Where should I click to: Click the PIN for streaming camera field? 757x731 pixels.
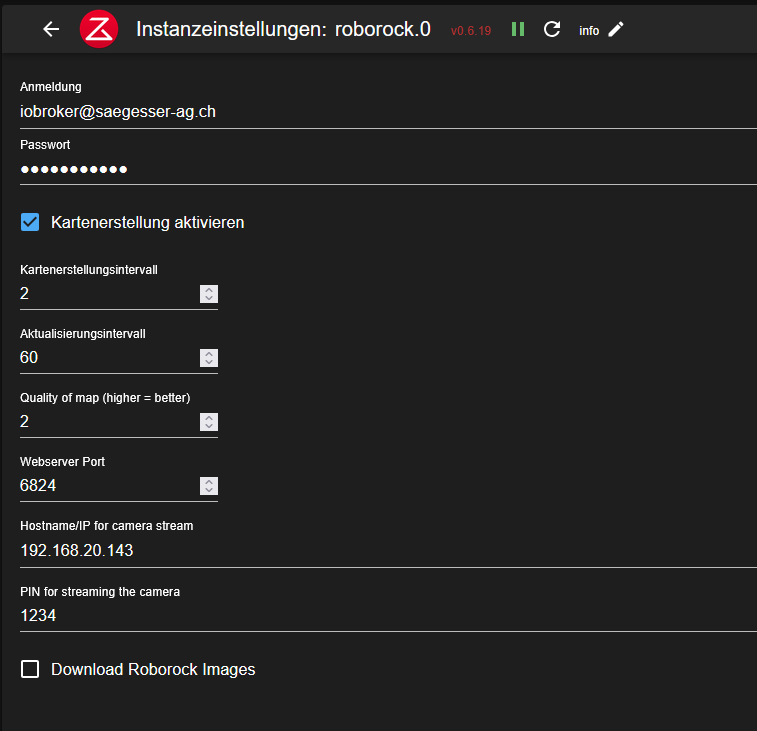380,616
